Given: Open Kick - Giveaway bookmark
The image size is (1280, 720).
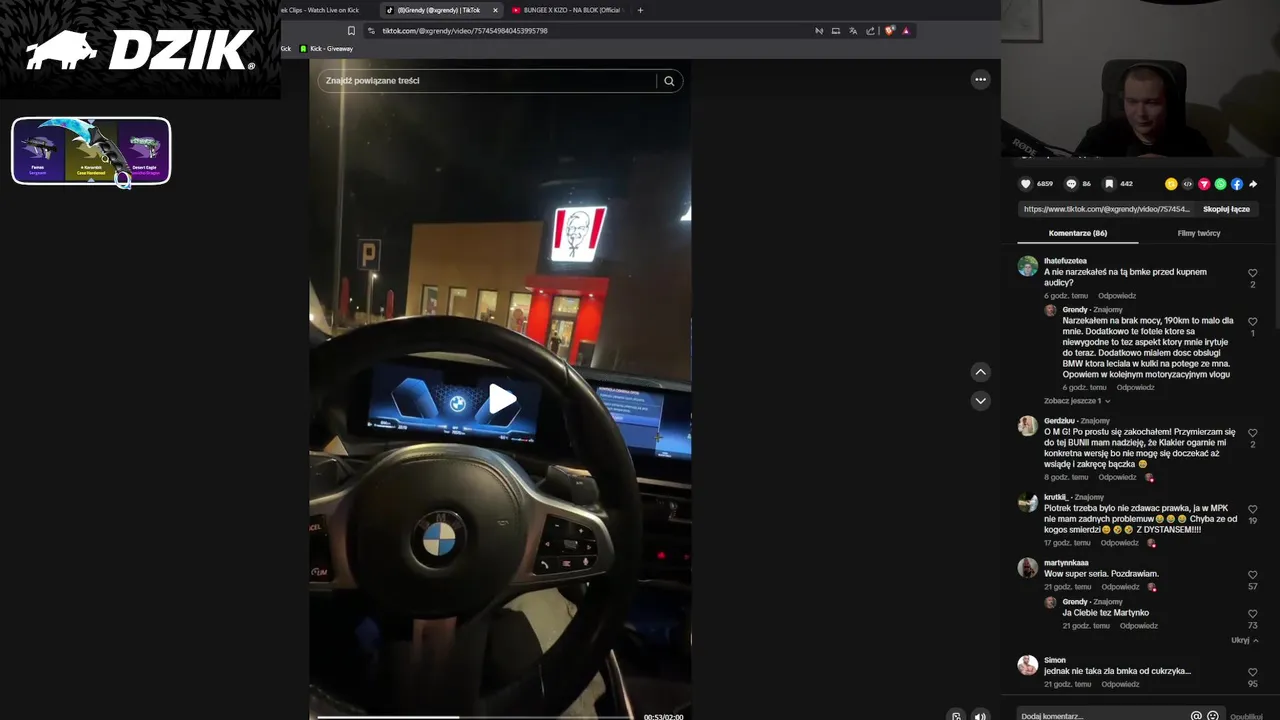Looking at the screenshot, I should coord(326,48).
